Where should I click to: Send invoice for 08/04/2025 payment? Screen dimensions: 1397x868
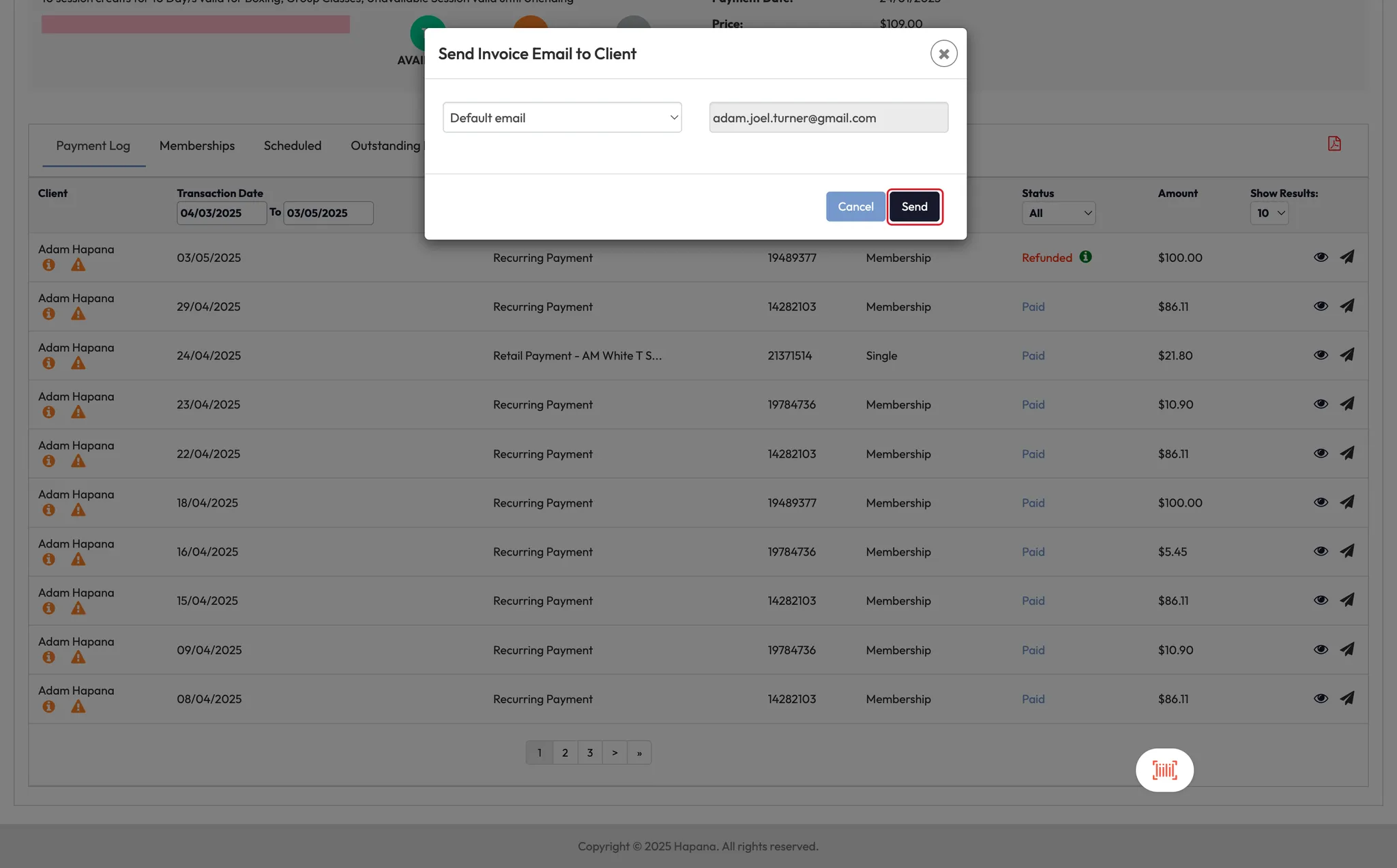pyautogui.click(x=1347, y=698)
